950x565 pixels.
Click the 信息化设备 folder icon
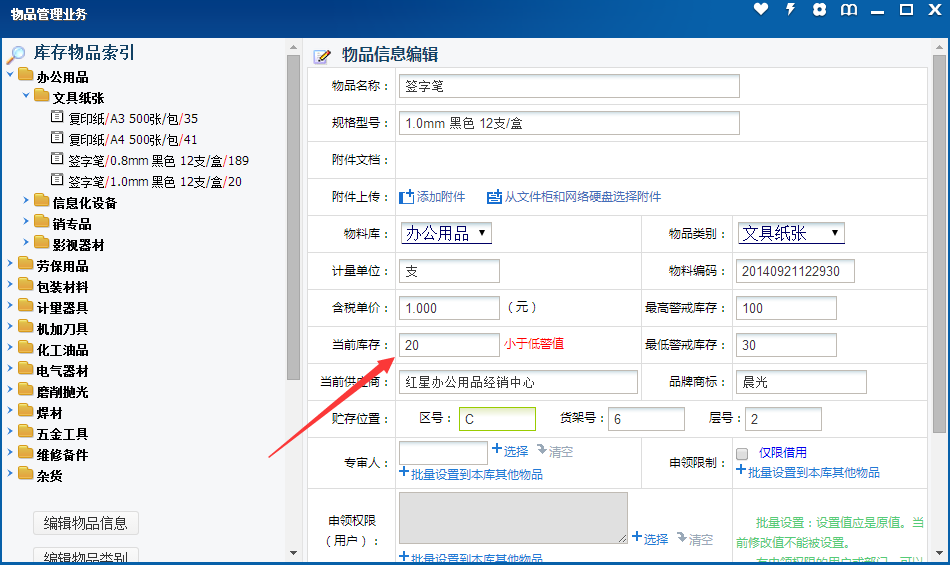pyautogui.click(x=41, y=200)
